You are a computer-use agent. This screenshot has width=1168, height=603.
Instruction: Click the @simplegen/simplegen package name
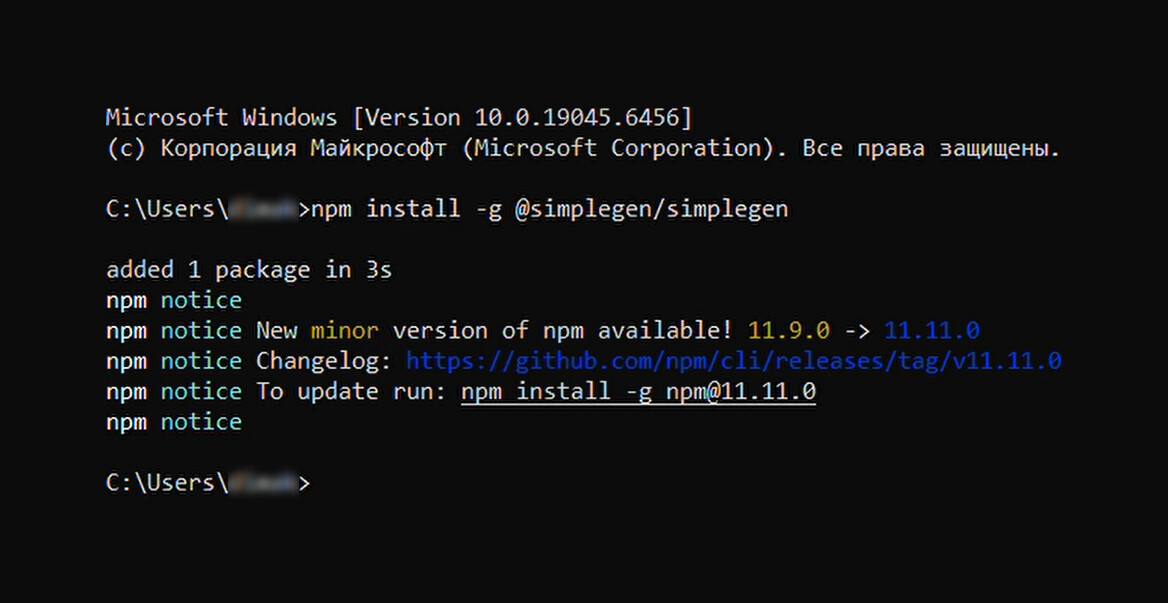pyautogui.click(x=651, y=209)
